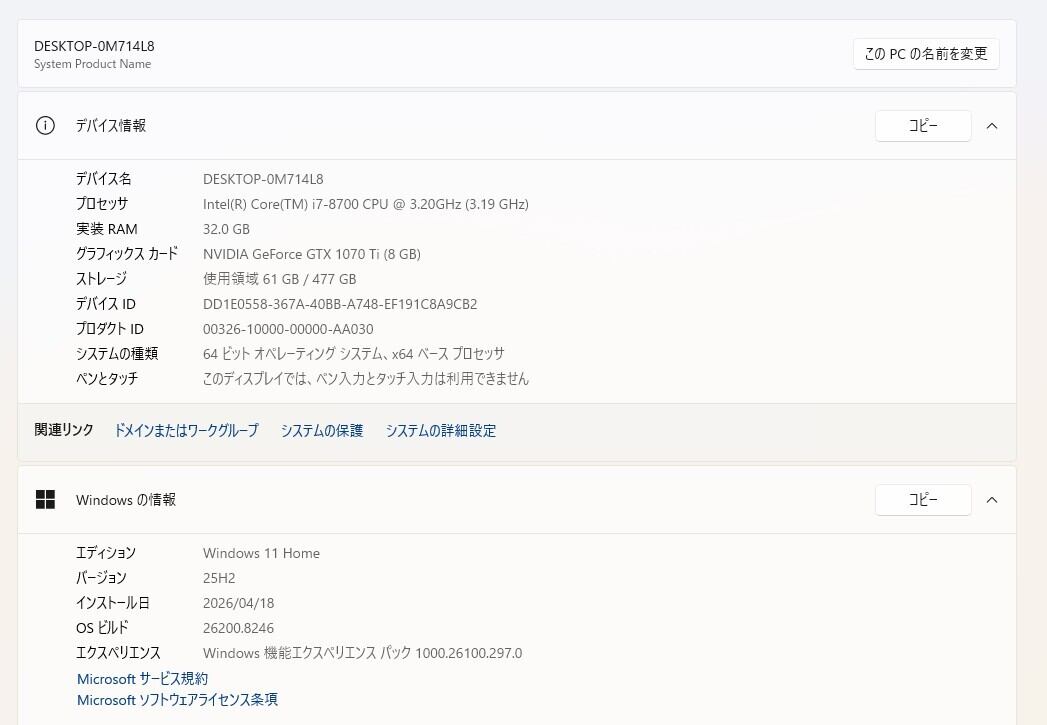
Task: Click the OS ビルド label
Action: pos(102,628)
